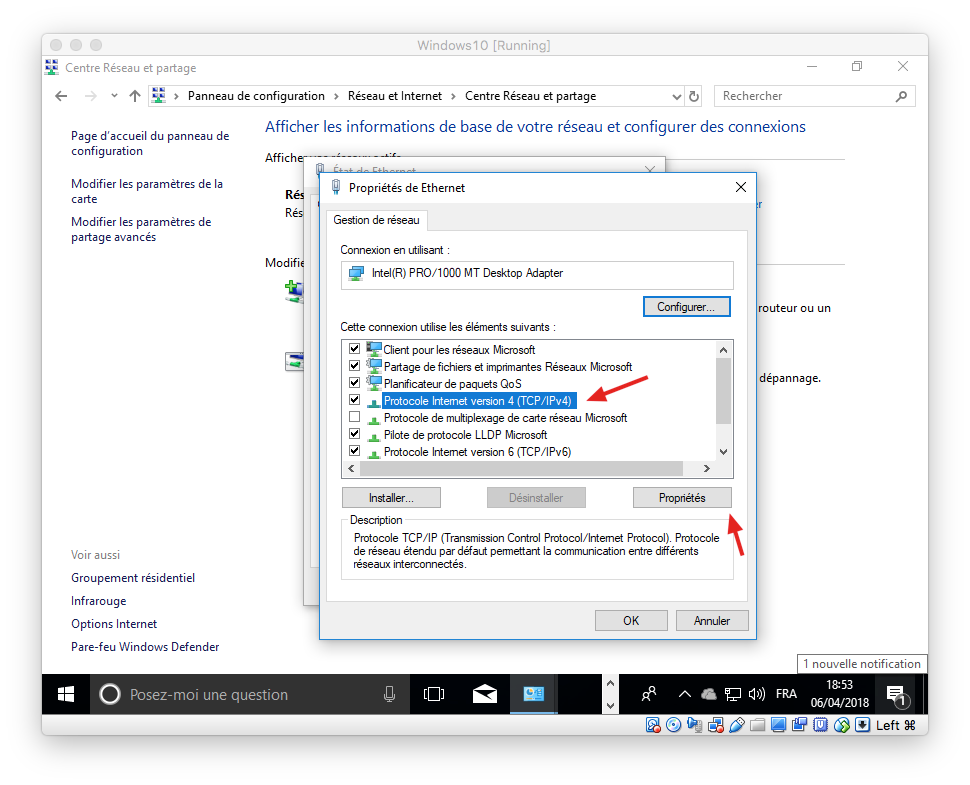Image resolution: width=970 pixels, height=785 pixels.
Task: Show hidden tray icons chevron
Action: 685,694
